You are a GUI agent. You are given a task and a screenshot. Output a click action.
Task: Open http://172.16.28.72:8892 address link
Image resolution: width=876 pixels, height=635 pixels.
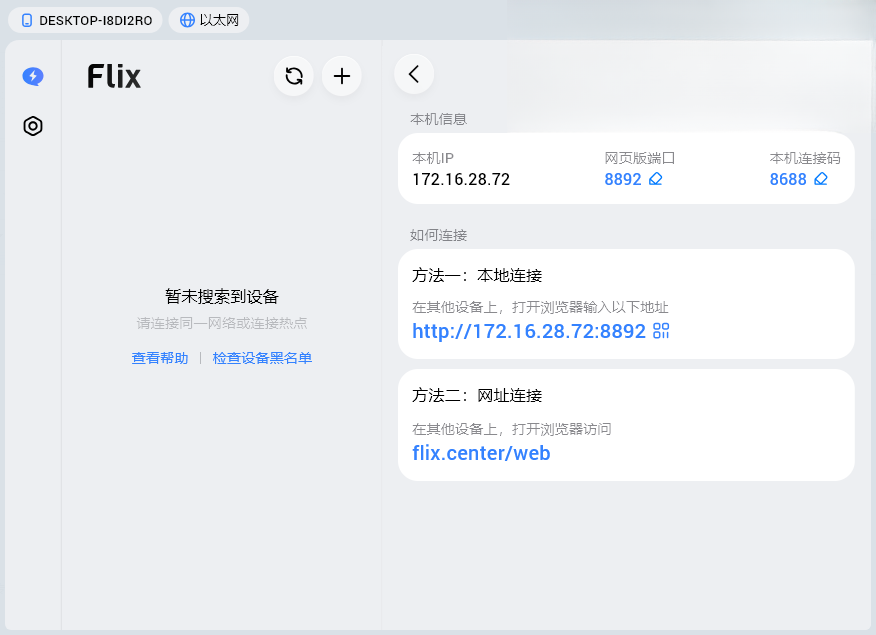coord(529,331)
